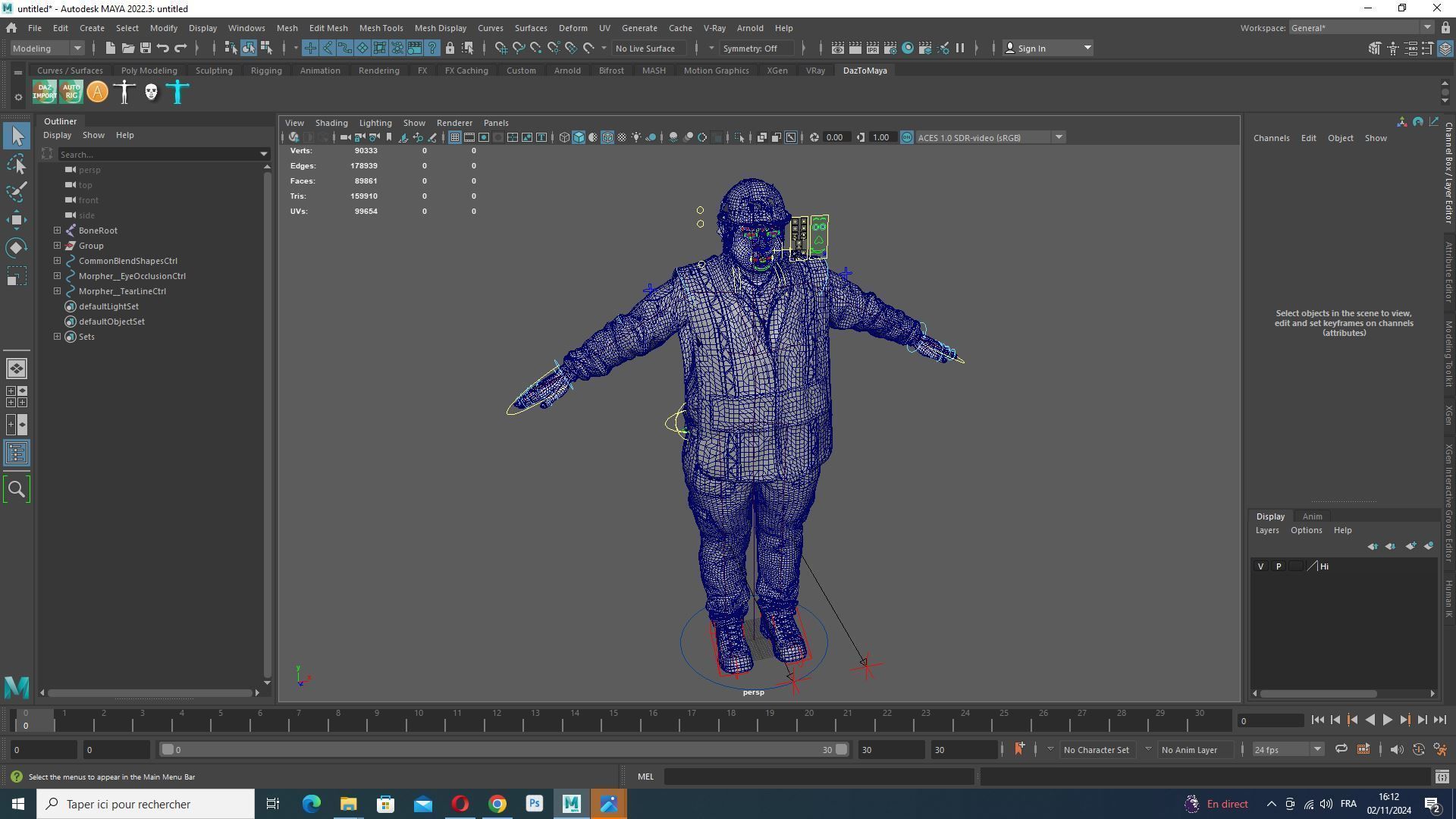Activate the Rotate tool in the toolbox
The image size is (1456, 819).
[17, 248]
